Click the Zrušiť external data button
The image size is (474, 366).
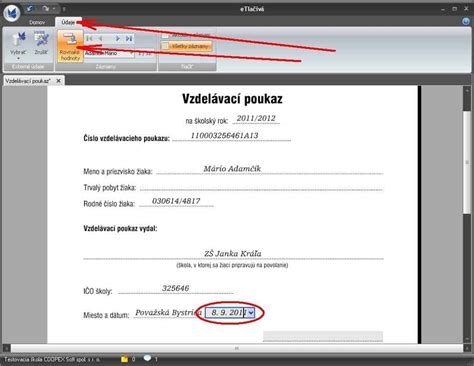pos(41,44)
